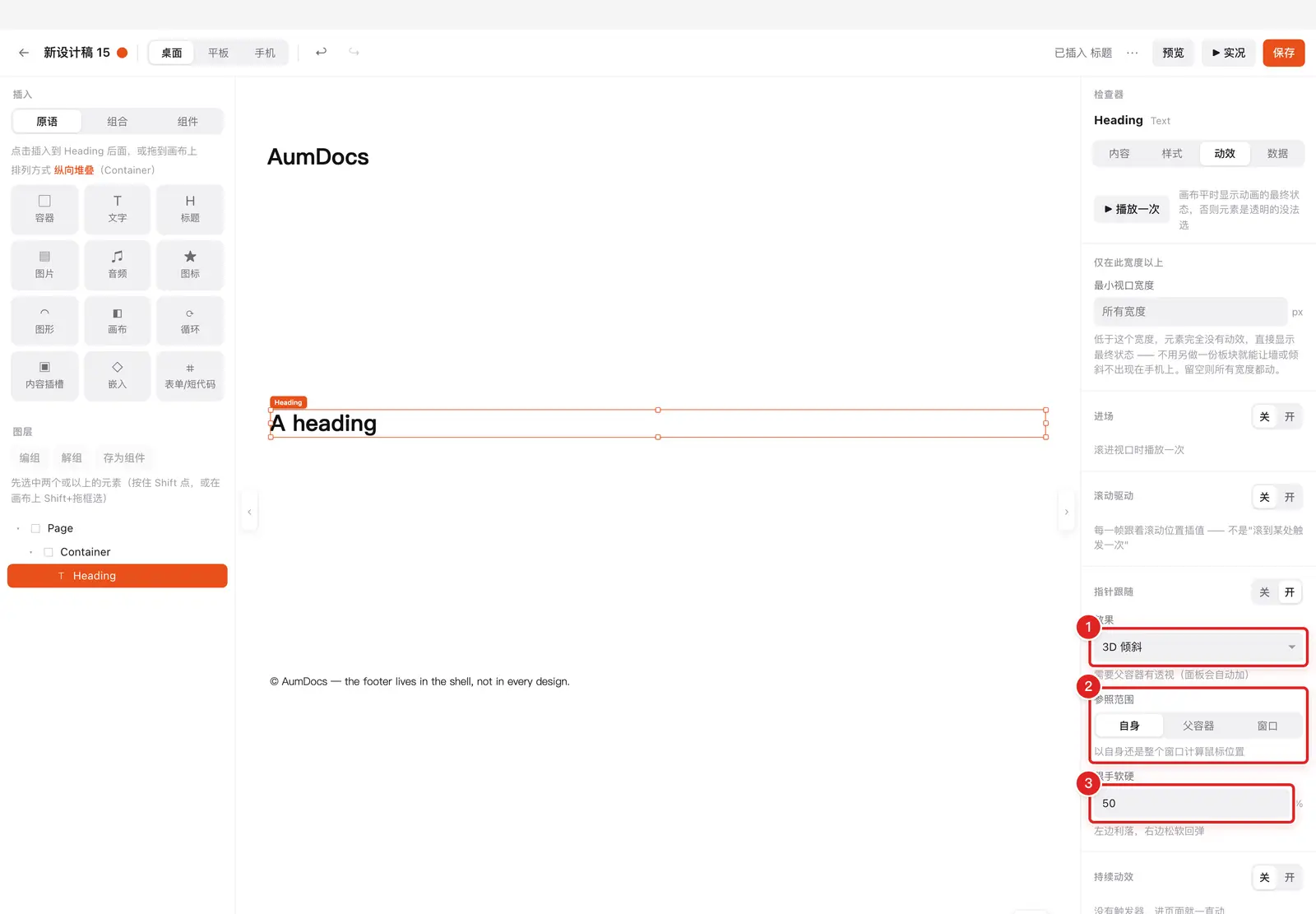Turn 进场 entrance animation on

click(x=1290, y=417)
